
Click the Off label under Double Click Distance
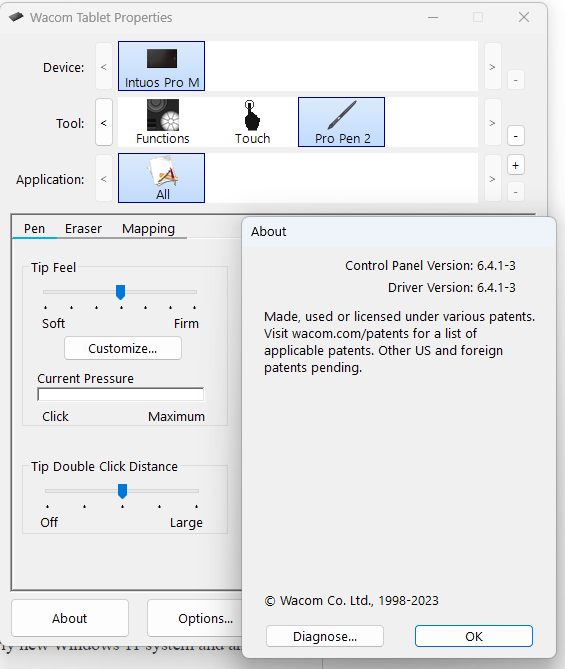(49, 523)
